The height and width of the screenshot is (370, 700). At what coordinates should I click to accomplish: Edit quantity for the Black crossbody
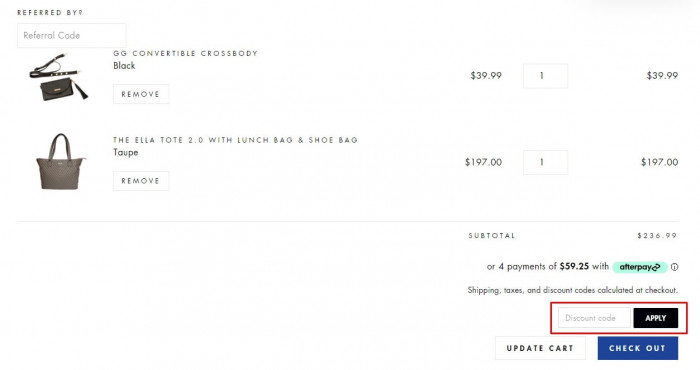(x=545, y=75)
